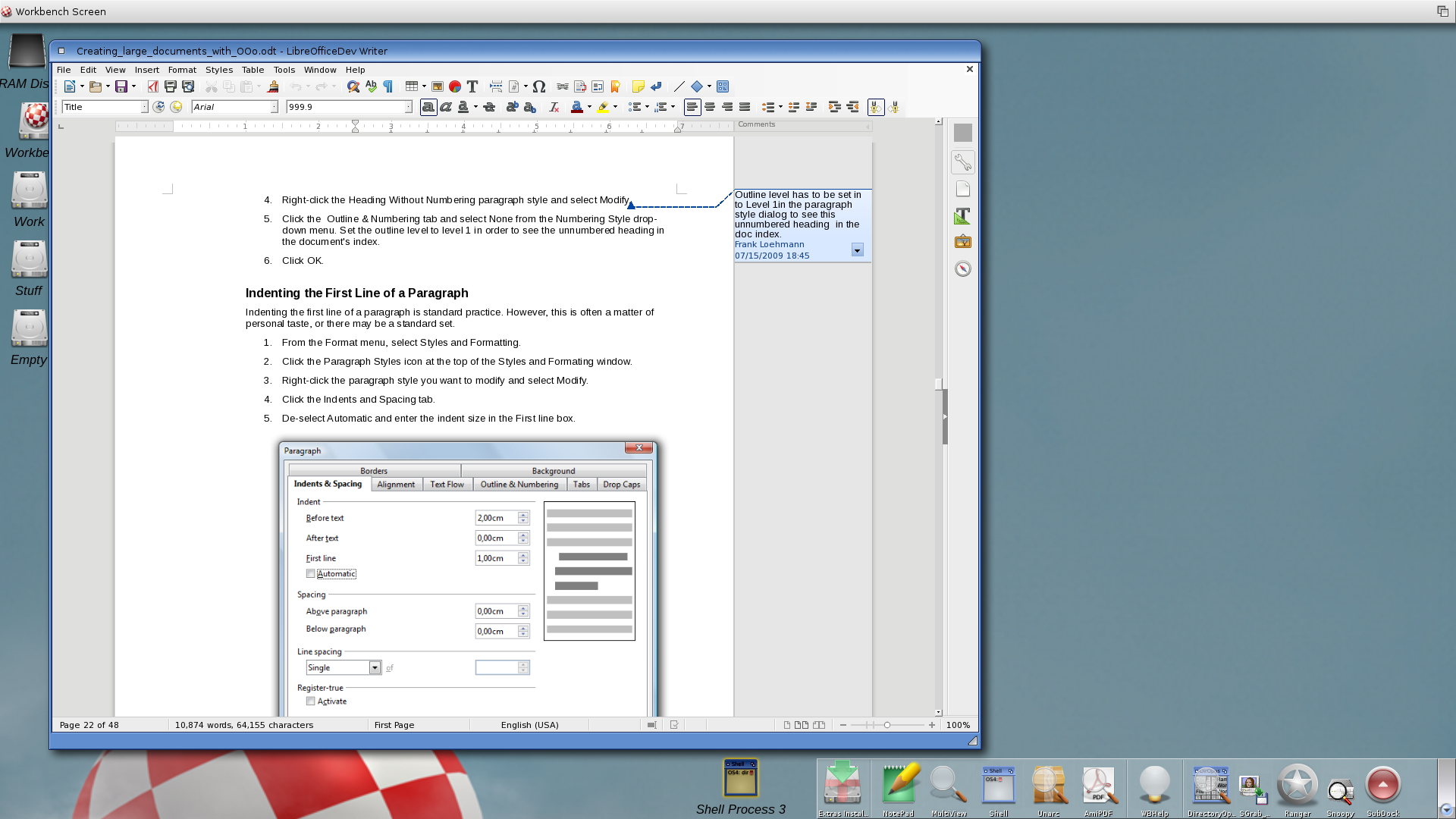Image resolution: width=1456 pixels, height=819 pixels.
Task: Increase the paragraph indent
Action: (x=834, y=107)
